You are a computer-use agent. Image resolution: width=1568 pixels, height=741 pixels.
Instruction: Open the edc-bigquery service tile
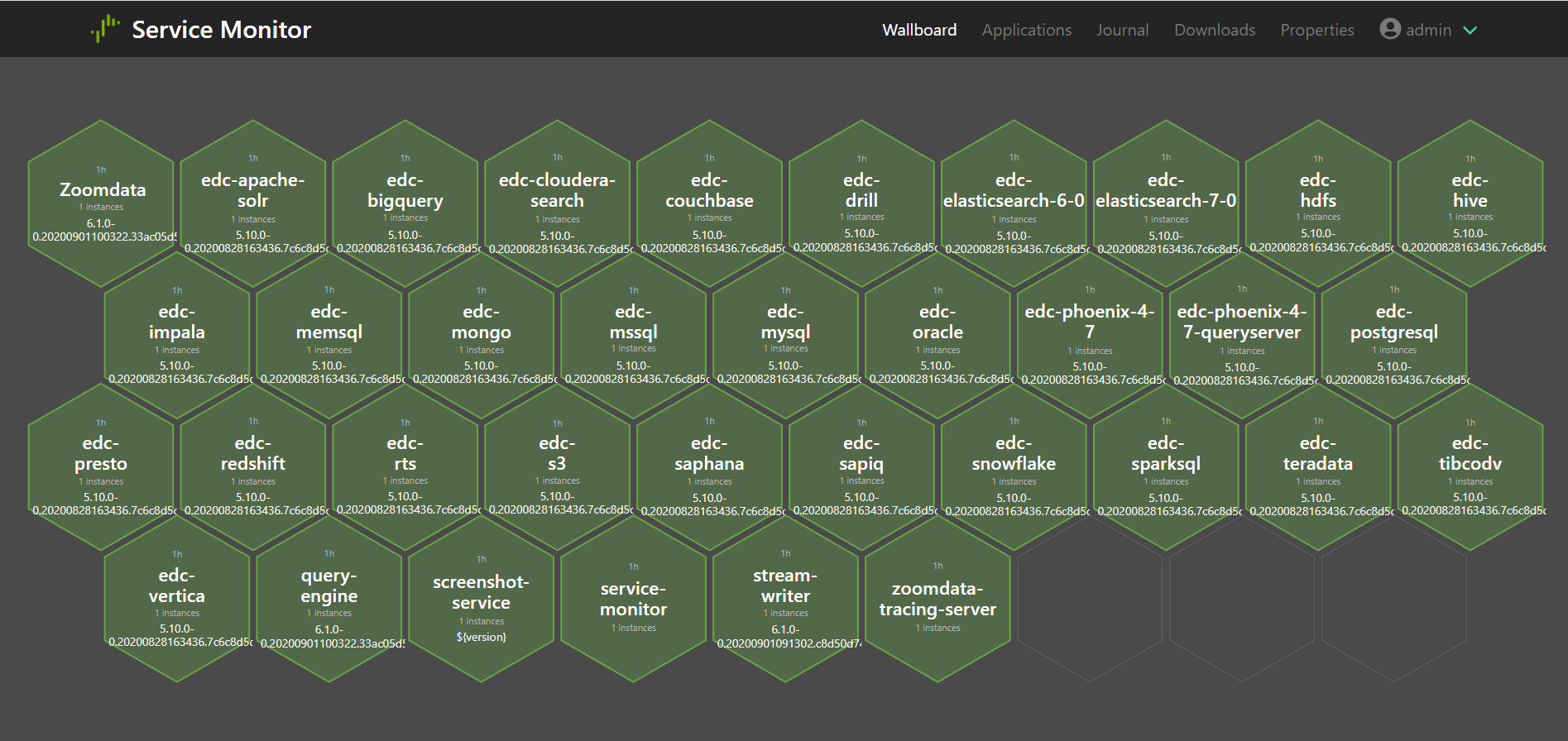[405, 203]
